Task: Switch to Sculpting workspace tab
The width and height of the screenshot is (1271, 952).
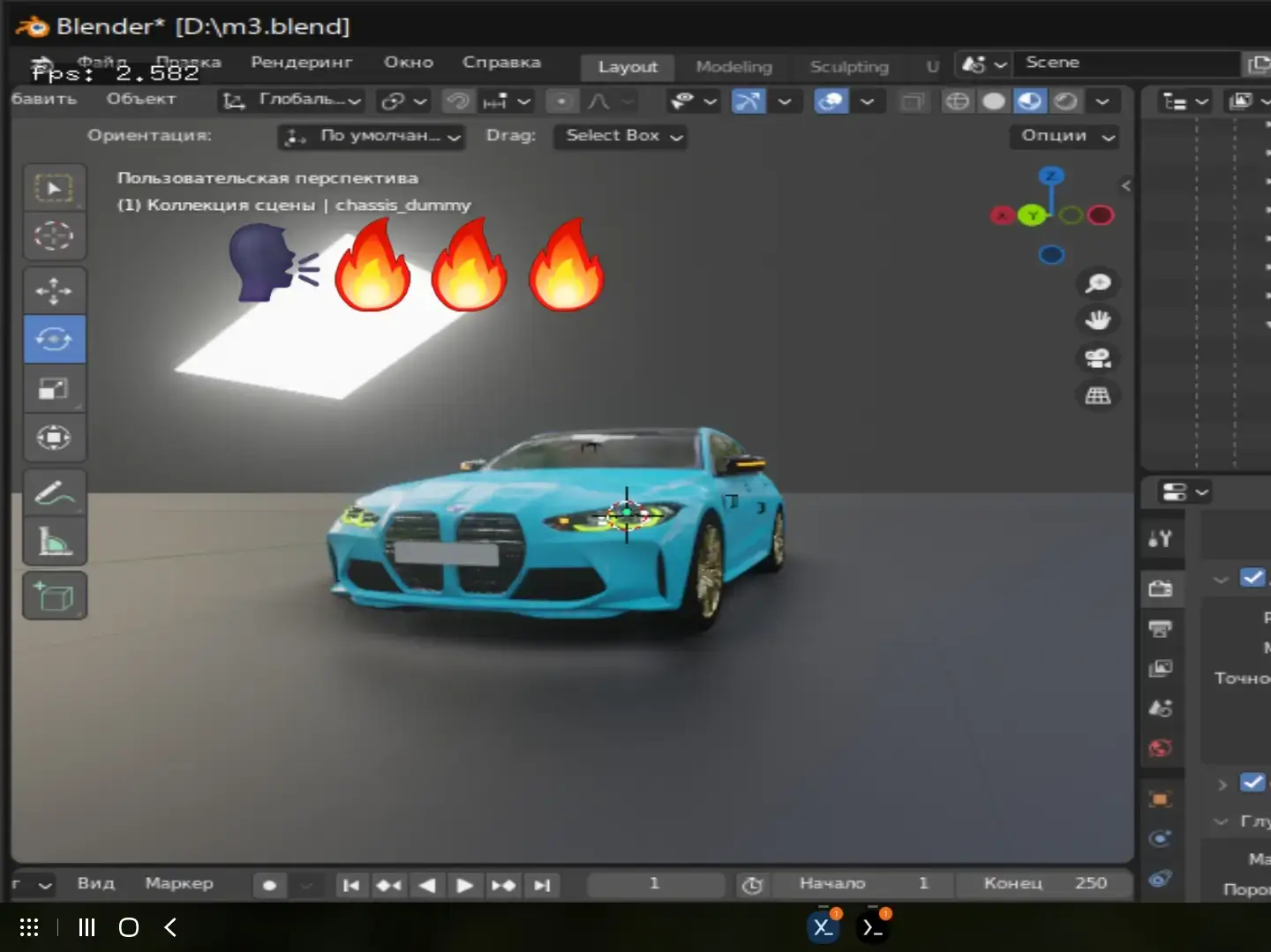Action: pos(849,67)
